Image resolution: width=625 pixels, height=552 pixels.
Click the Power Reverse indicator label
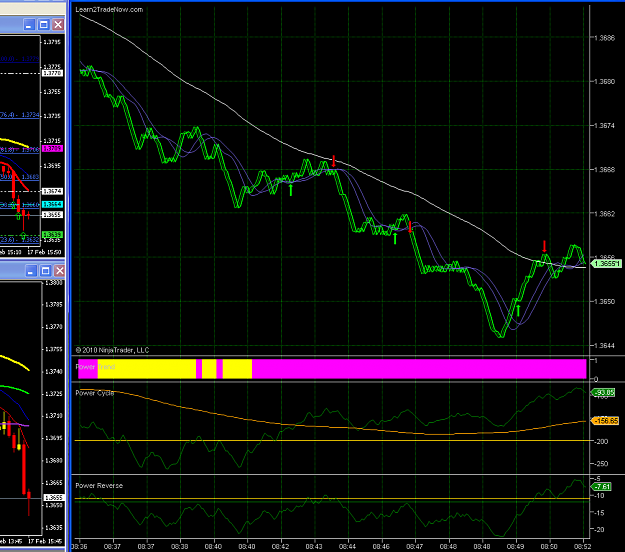[x=99, y=485]
